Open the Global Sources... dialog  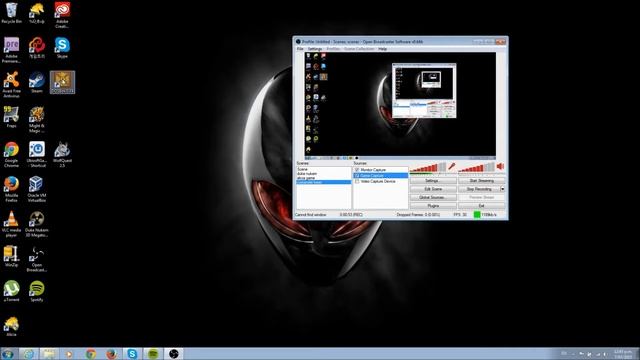pos(433,197)
